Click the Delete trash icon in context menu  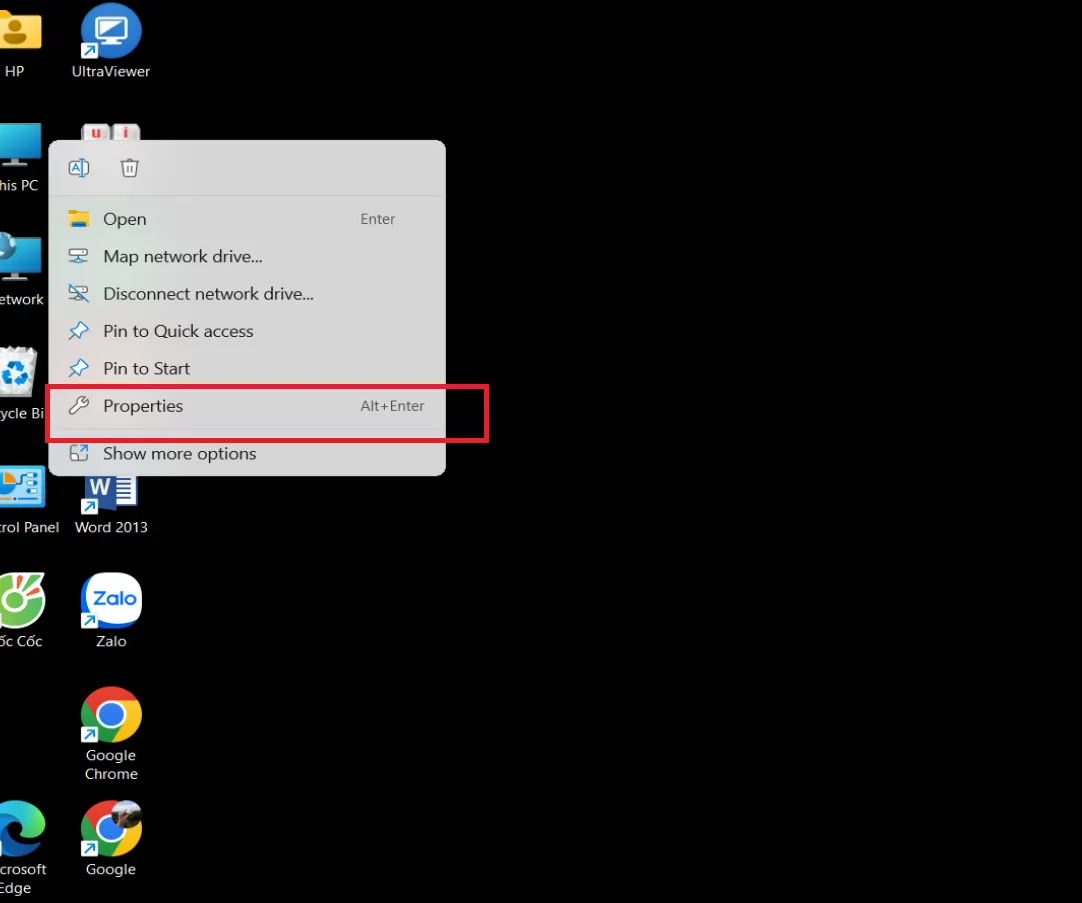click(129, 168)
